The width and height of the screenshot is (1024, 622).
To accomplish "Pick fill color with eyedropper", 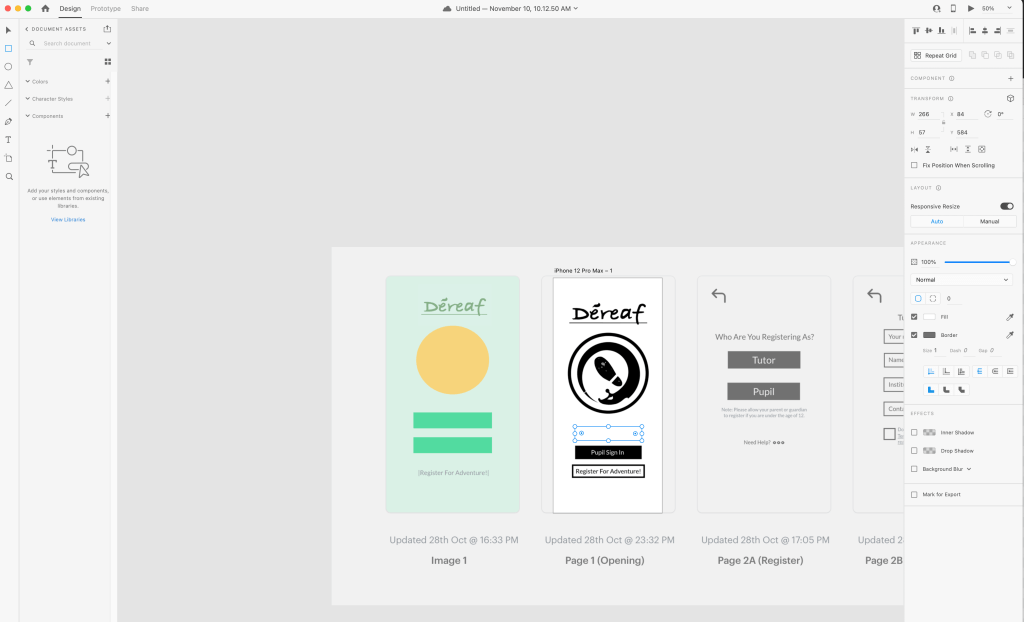I will [1009, 317].
